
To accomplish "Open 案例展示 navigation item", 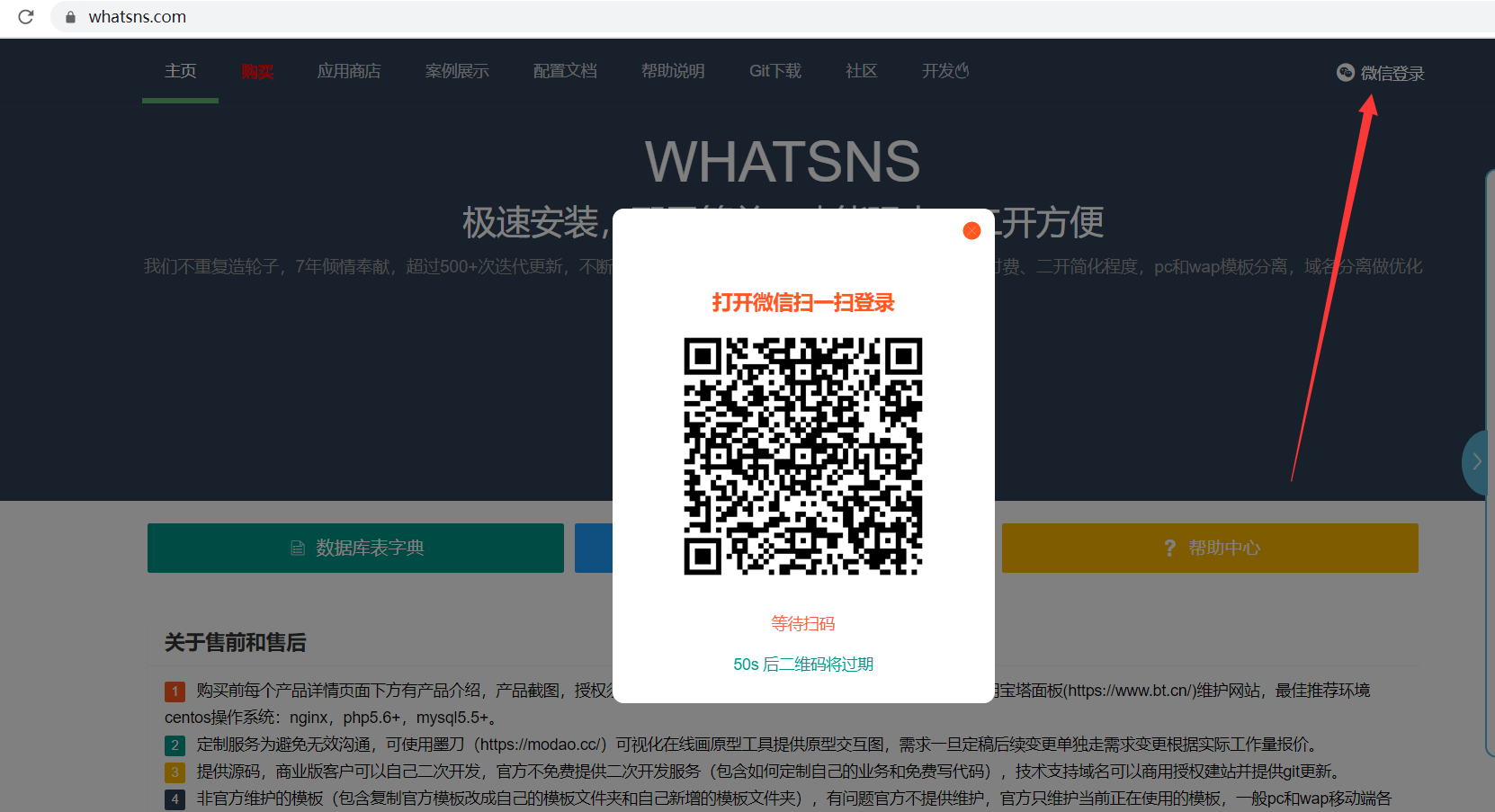I will (457, 71).
